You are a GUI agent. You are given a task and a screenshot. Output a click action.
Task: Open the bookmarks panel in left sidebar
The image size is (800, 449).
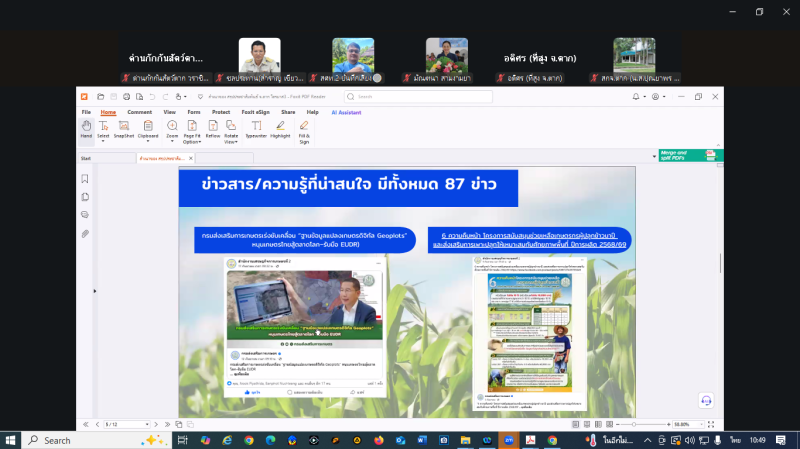point(85,179)
